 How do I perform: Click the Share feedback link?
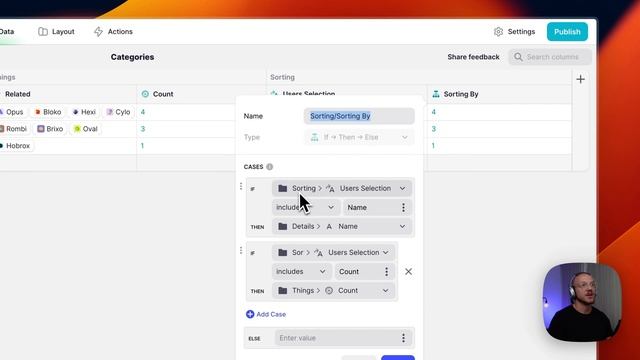point(473,57)
